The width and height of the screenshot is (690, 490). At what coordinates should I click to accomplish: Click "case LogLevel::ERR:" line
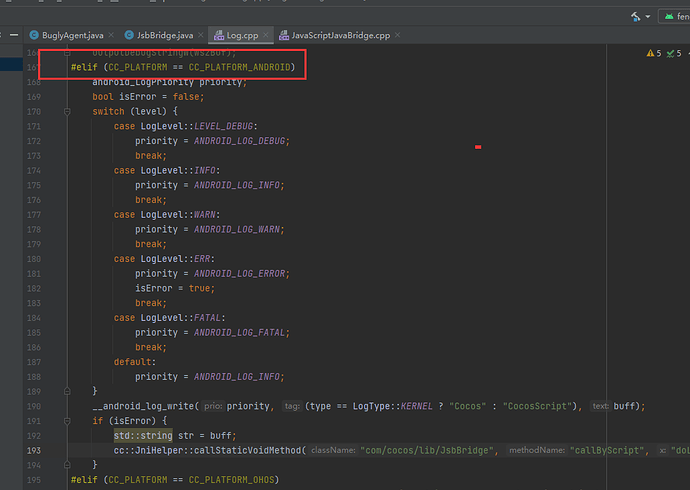click(x=164, y=259)
